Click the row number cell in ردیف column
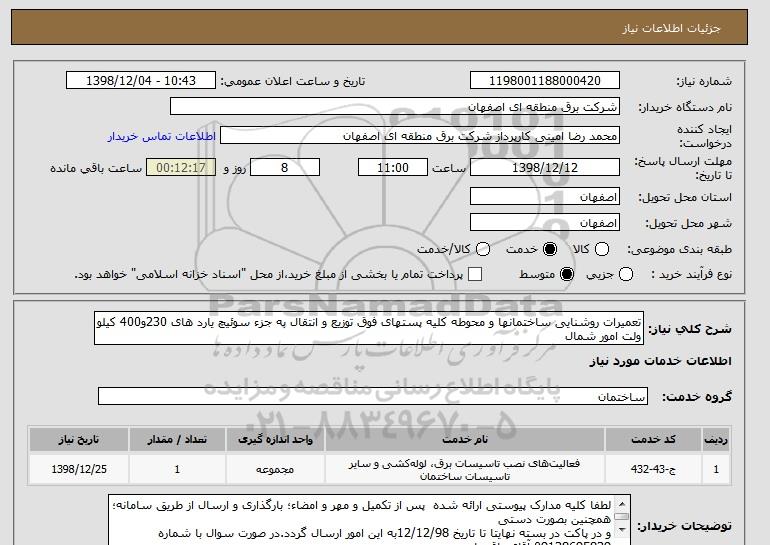770x545 pixels. (716, 469)
